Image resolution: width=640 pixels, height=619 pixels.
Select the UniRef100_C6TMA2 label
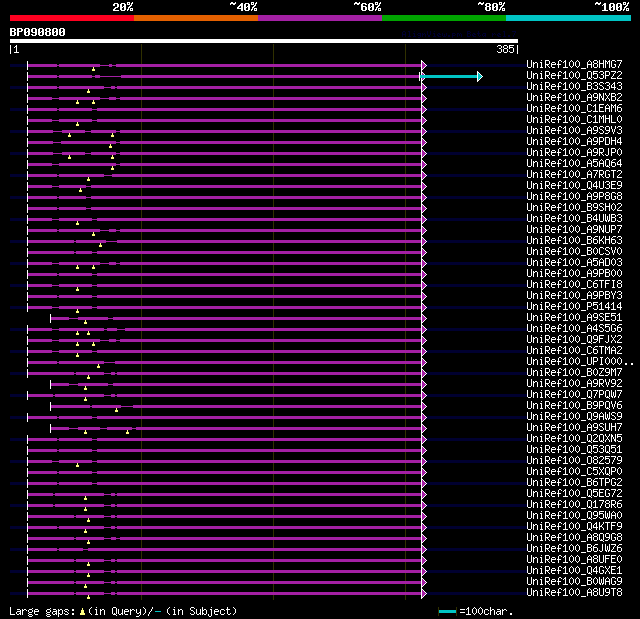[x=574, y=351]
